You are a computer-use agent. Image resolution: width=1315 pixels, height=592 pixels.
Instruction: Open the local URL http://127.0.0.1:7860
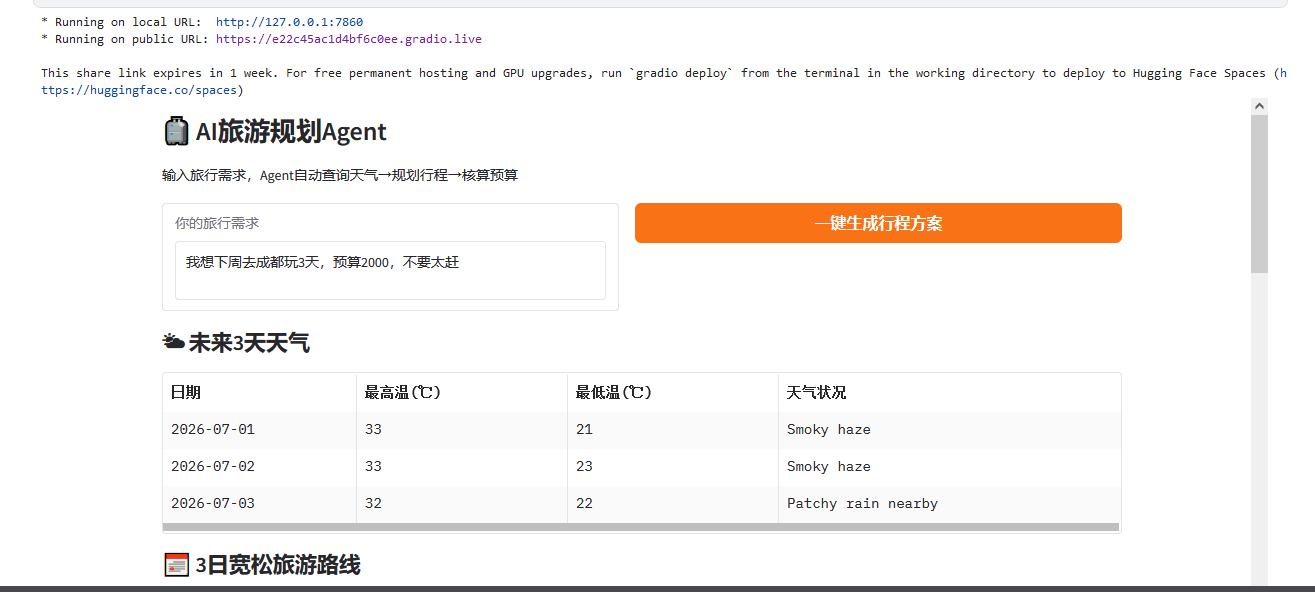pyautogui.click(x=289, y=22)
